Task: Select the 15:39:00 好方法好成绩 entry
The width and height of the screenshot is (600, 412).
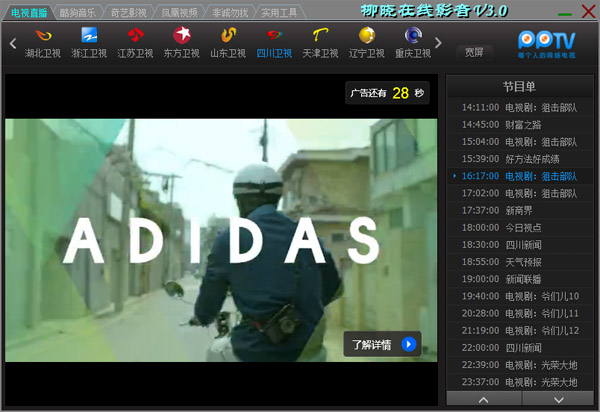Action: (520, 159)
